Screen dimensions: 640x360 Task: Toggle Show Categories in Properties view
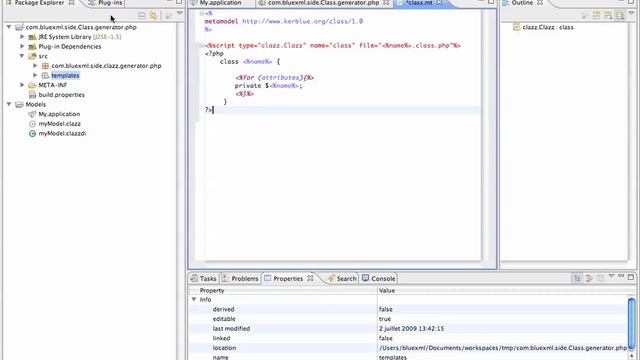pyautogui.click(x=577, y=278)
